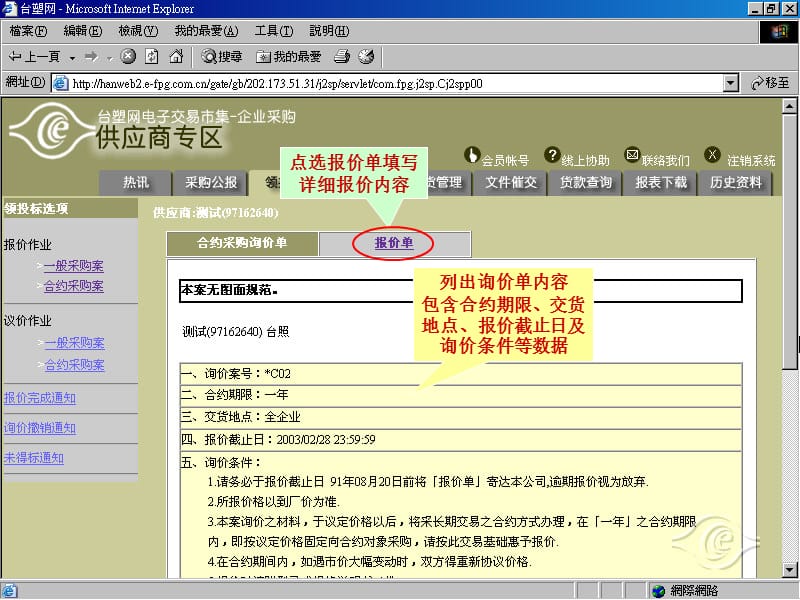Open 一般采购案 under 议价作业
Viewport: 800px width, 600px height.
[74, 343]
